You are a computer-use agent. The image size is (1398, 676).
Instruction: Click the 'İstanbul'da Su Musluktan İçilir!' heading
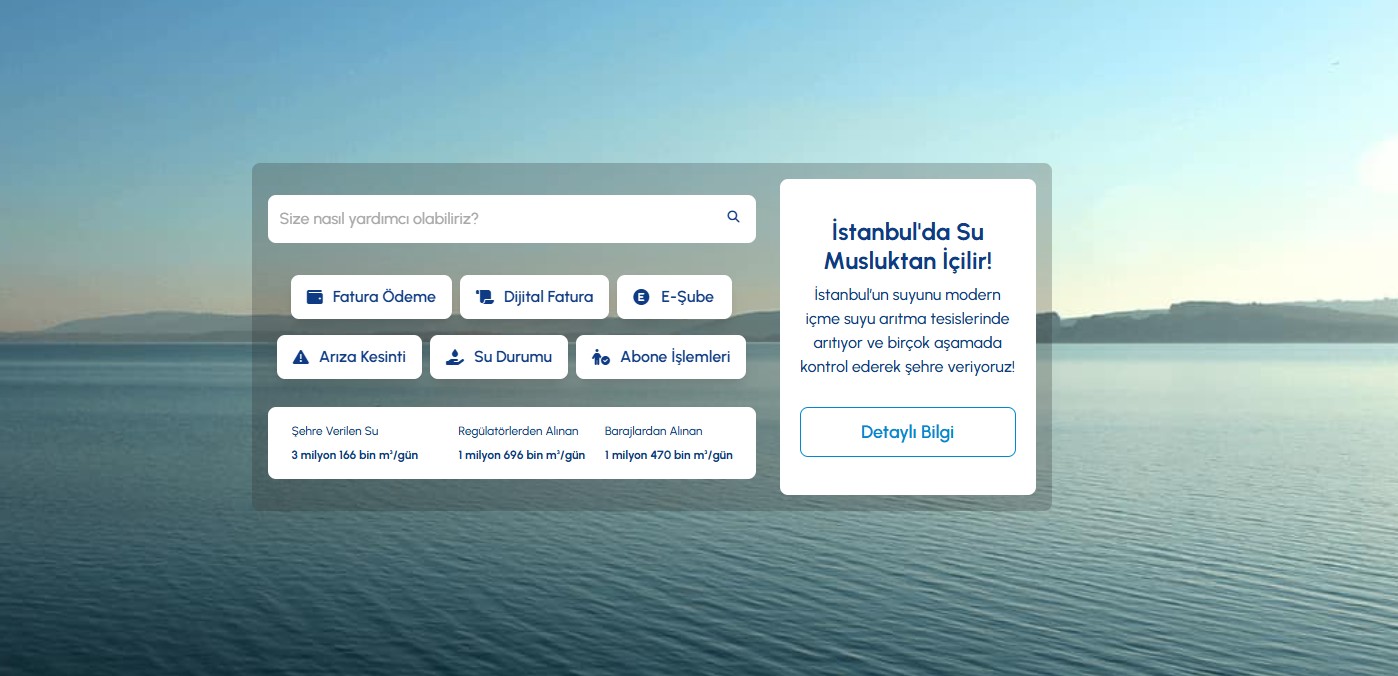907,246
